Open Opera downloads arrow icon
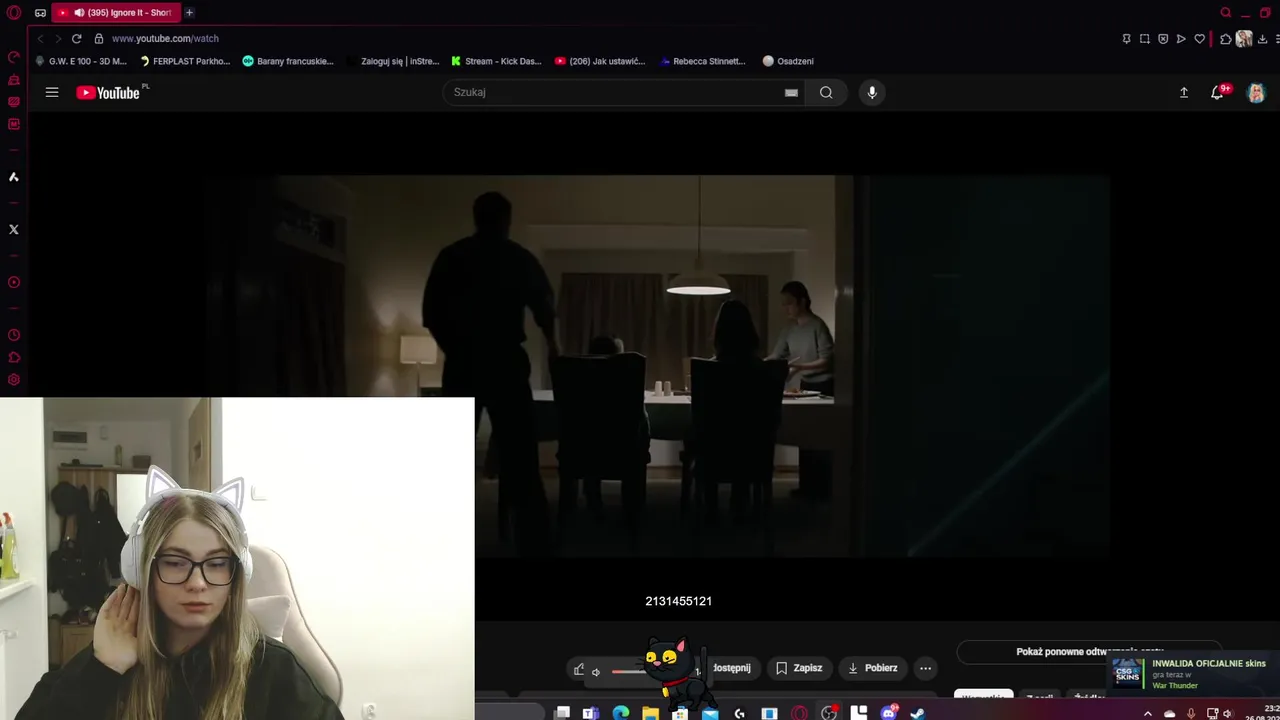Viewport: 1280px width, 720px height. 1263,39
